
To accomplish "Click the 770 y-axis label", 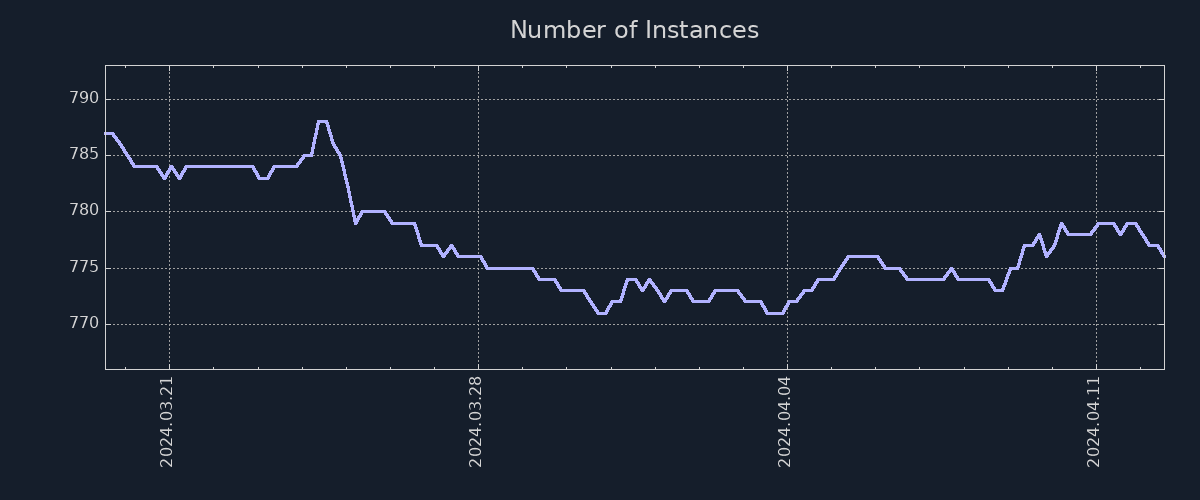I will click(84, 324).
